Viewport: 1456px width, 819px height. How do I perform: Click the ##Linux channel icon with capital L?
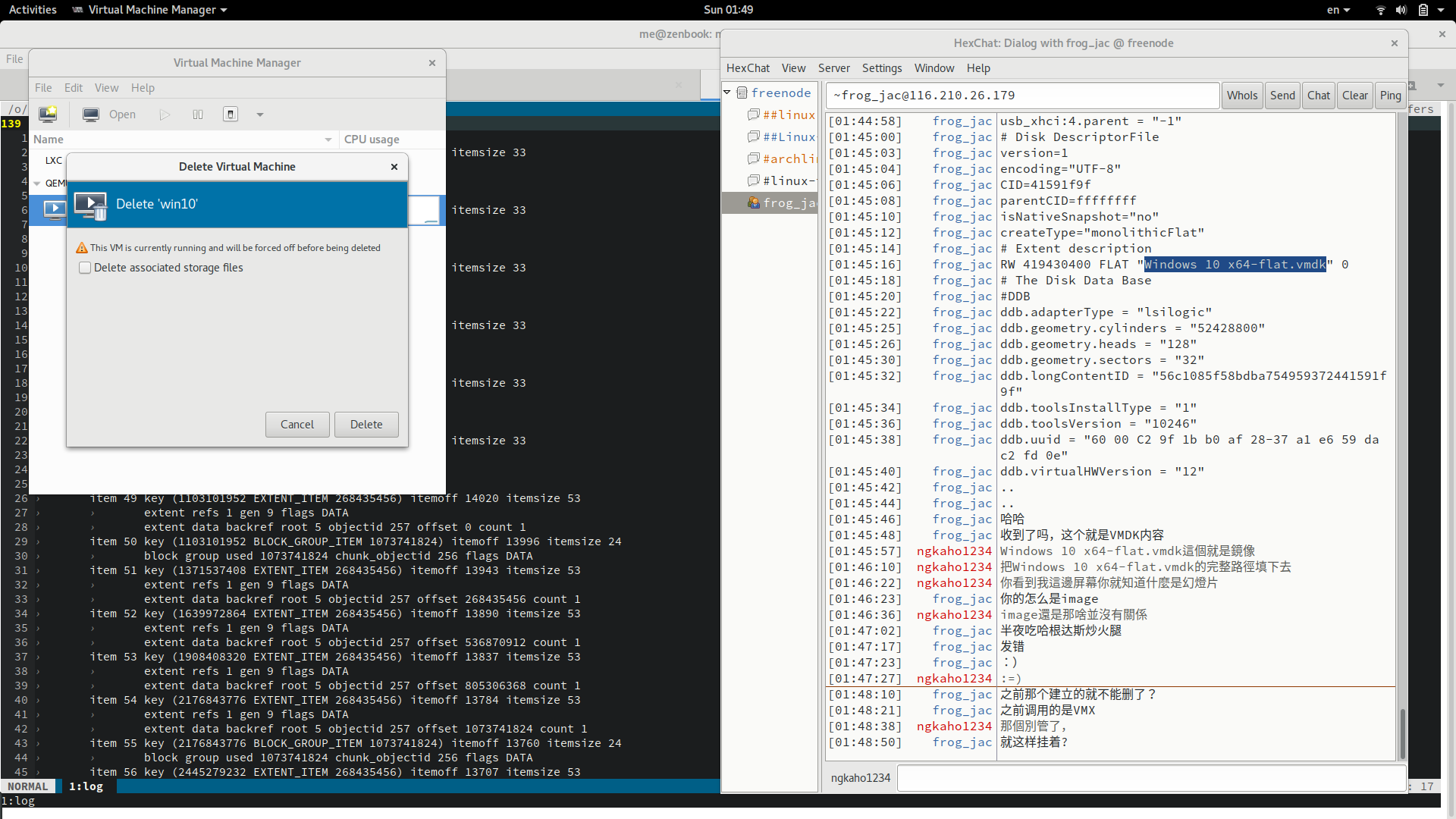(x=754, y=136)
